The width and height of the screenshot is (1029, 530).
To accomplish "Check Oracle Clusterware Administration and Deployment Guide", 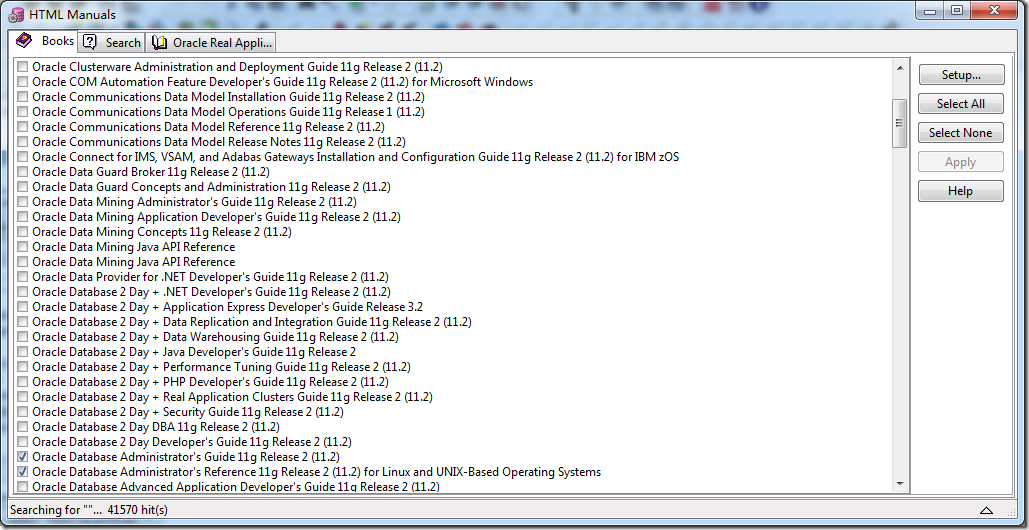I will pyautogui.click(x=23, y=67).
